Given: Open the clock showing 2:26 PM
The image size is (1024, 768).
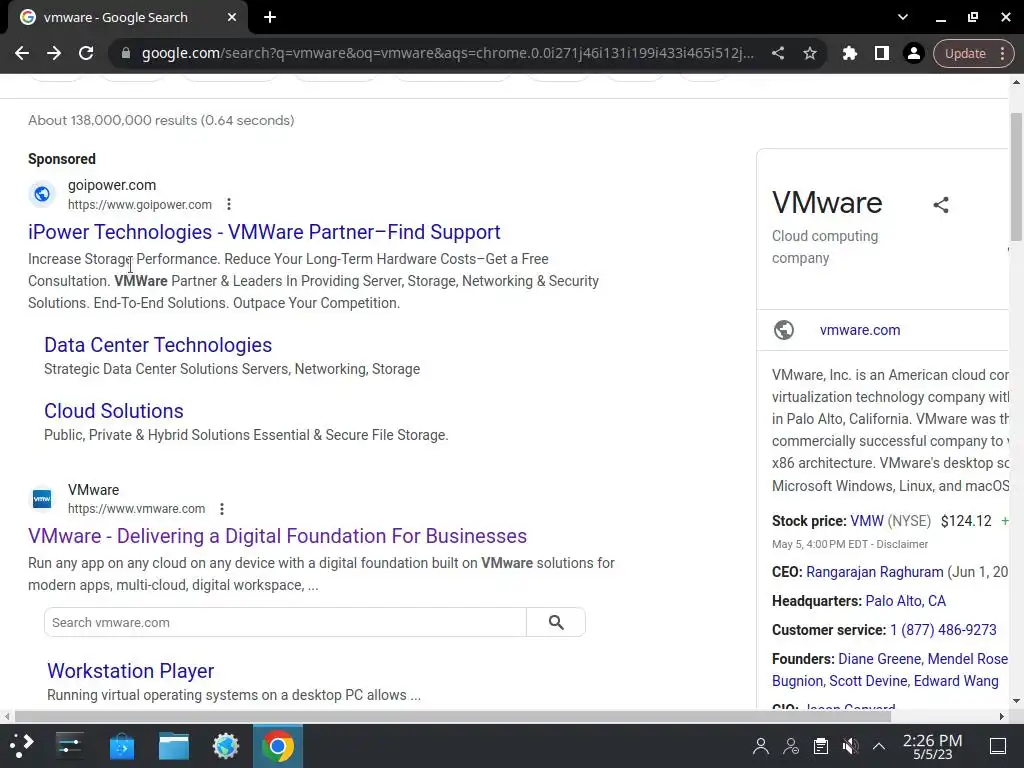Looking at the screenshot, I should [x=933, y=746].
